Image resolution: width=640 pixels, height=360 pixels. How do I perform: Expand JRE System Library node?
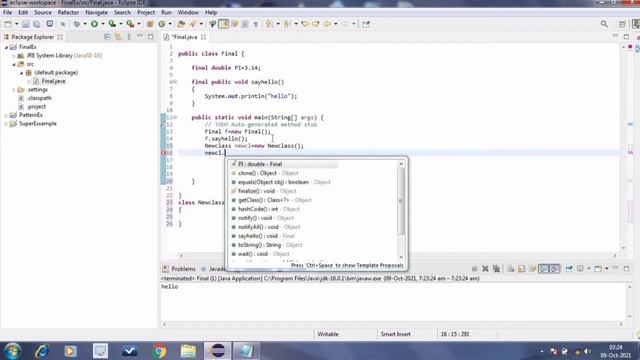point(13,56)
